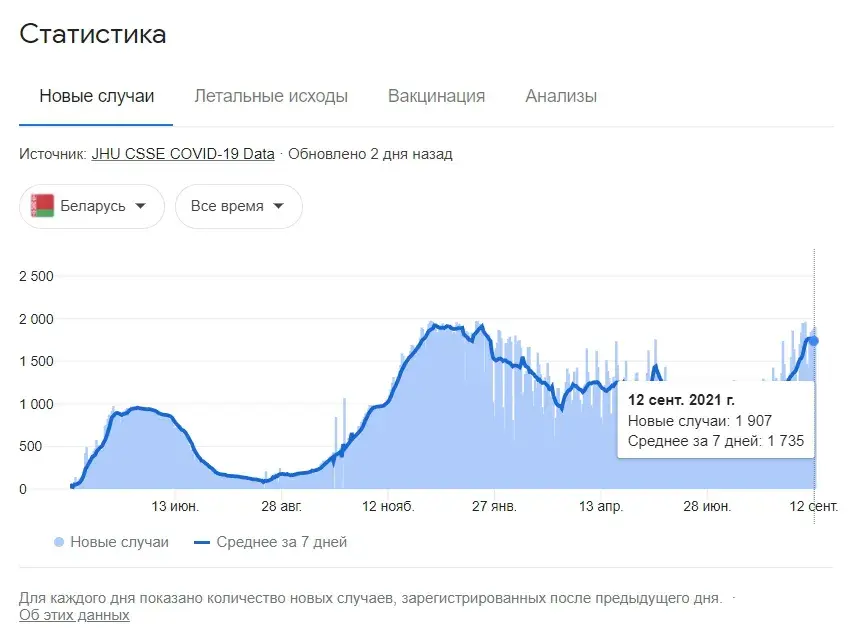This screenshot has height=641, width=857.
Task: Click the 13 июн. axis label
Action: 175,507
